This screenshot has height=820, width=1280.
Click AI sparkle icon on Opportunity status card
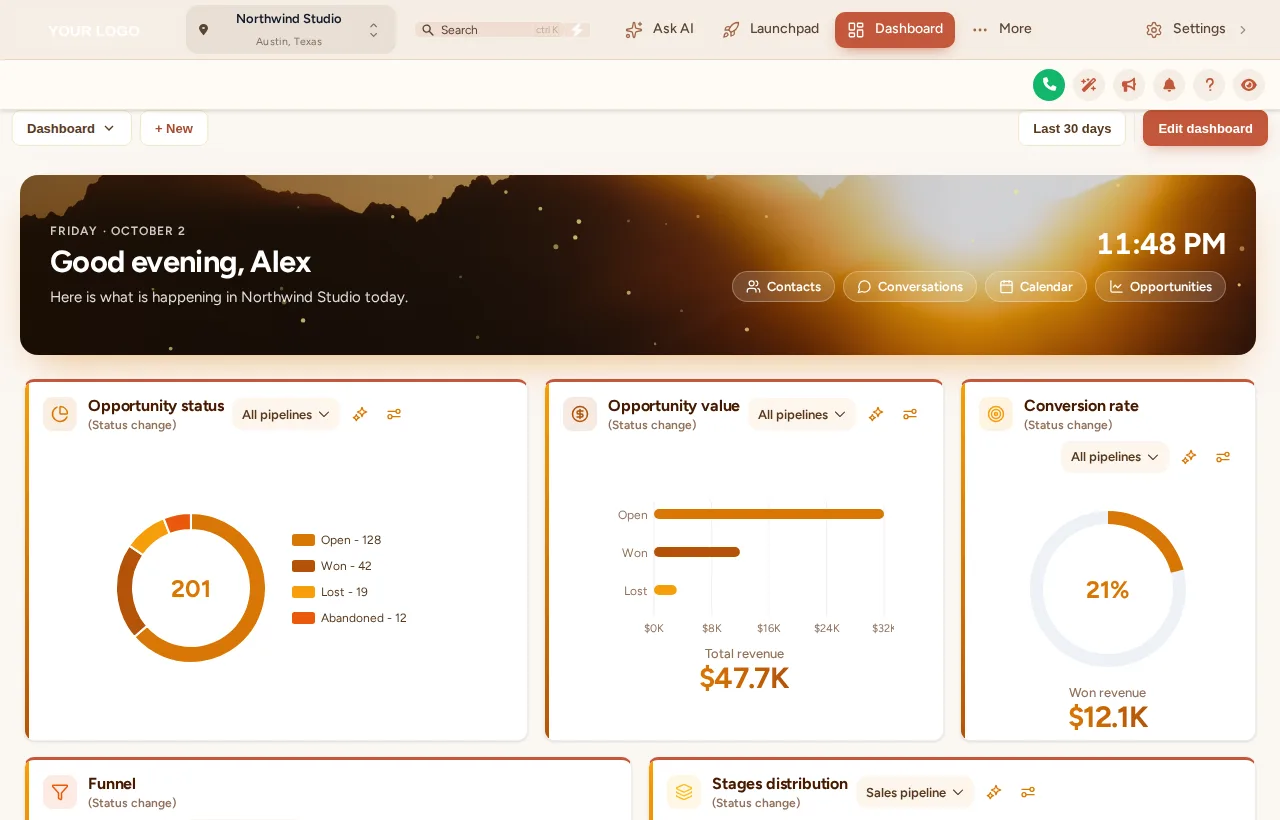[360, 414]
